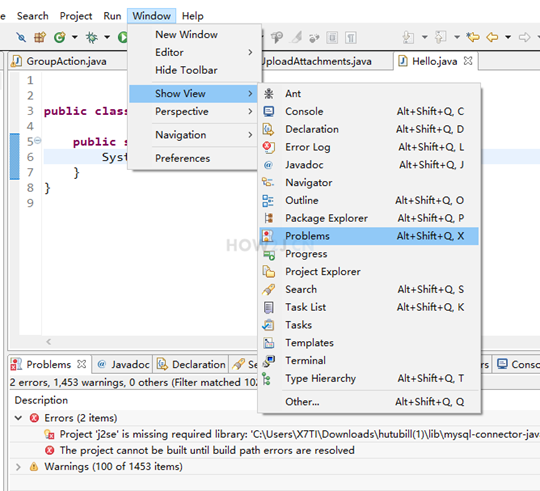Collapse the Errors (2 items) group
Image resolution: width=540 pixels, height=491 pixels.
point(18,418)
